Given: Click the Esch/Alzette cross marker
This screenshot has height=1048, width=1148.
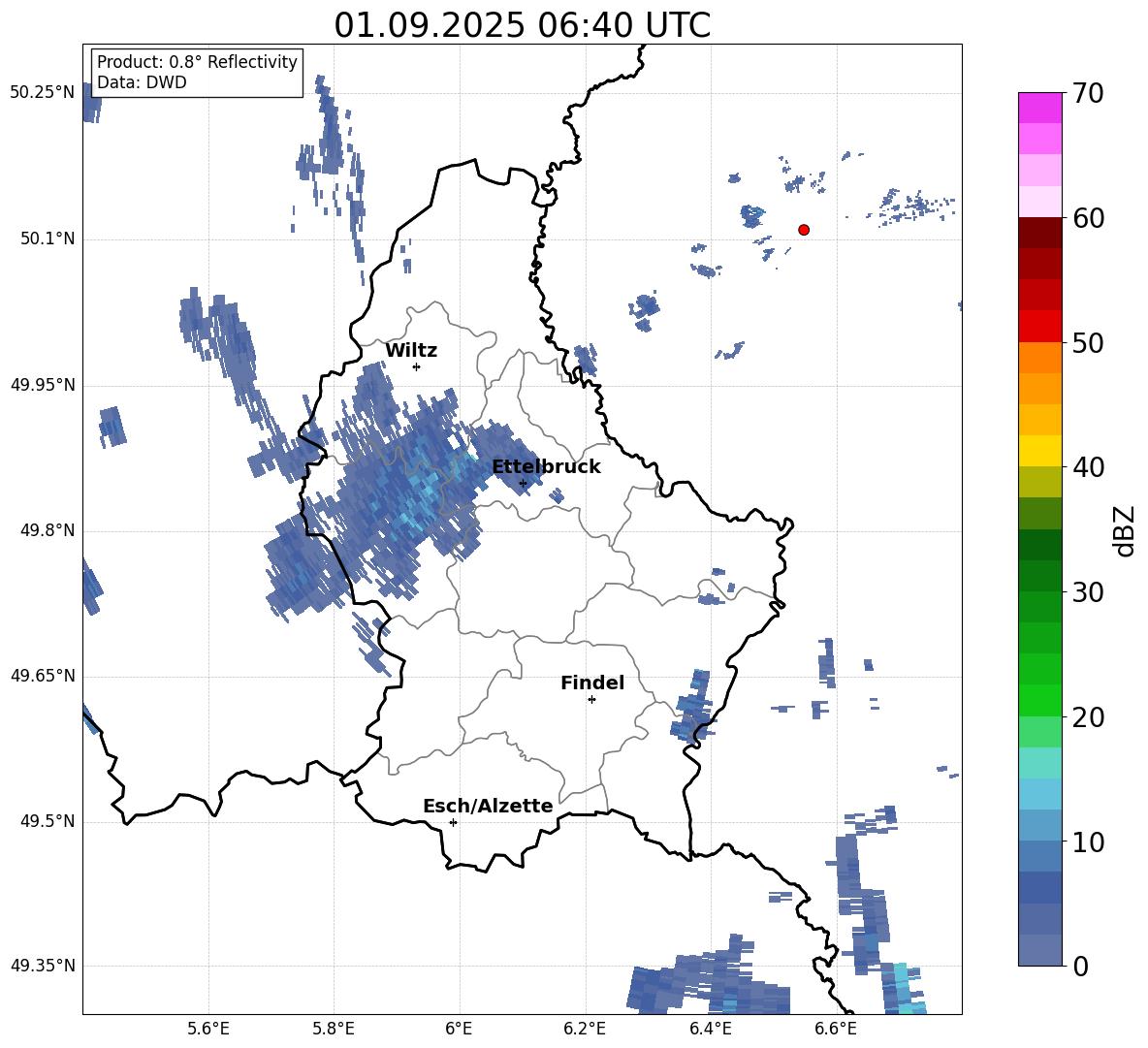Looking at the screenshot, I should tap(453, 822).
